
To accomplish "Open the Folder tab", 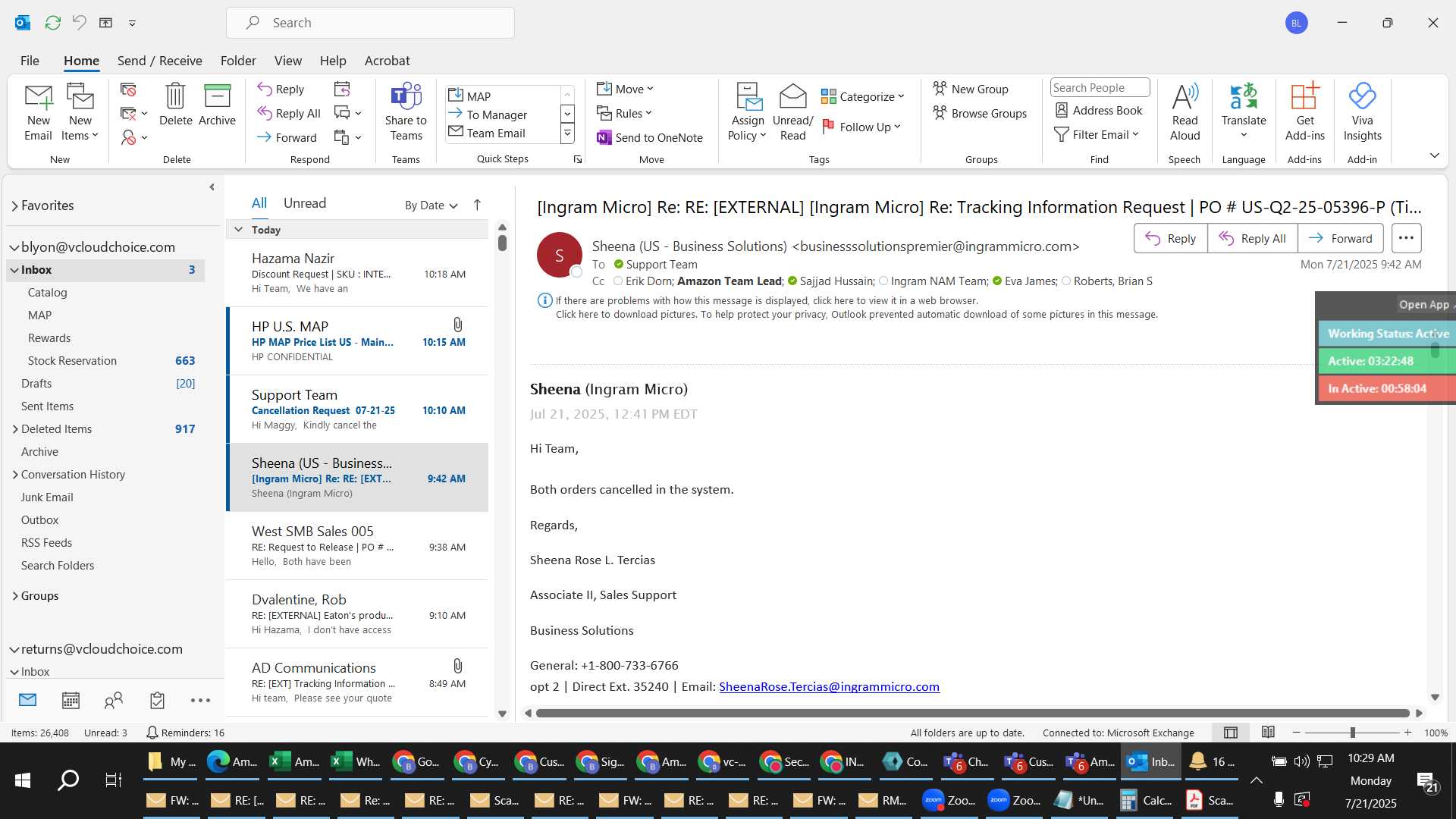I will pyautogui.click(x=237, y=61).
